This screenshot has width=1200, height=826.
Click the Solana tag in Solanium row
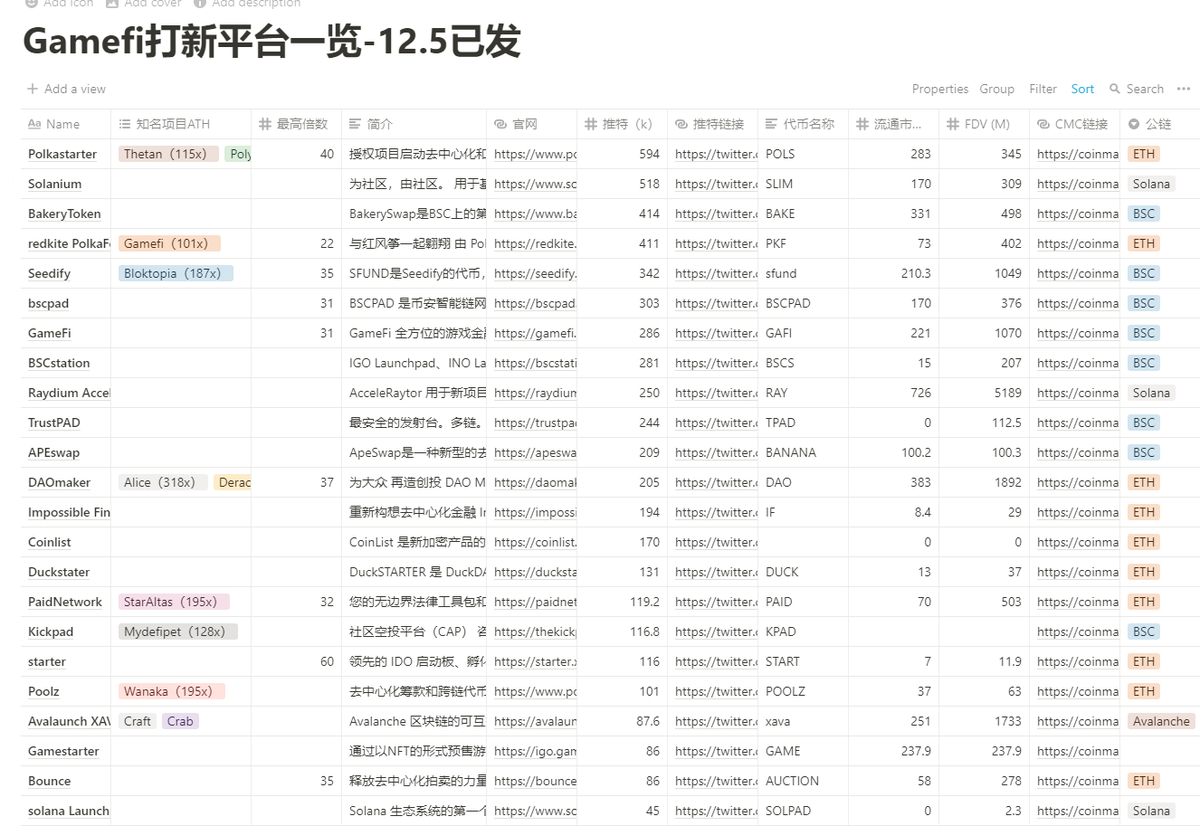[x=1151, y=184]
